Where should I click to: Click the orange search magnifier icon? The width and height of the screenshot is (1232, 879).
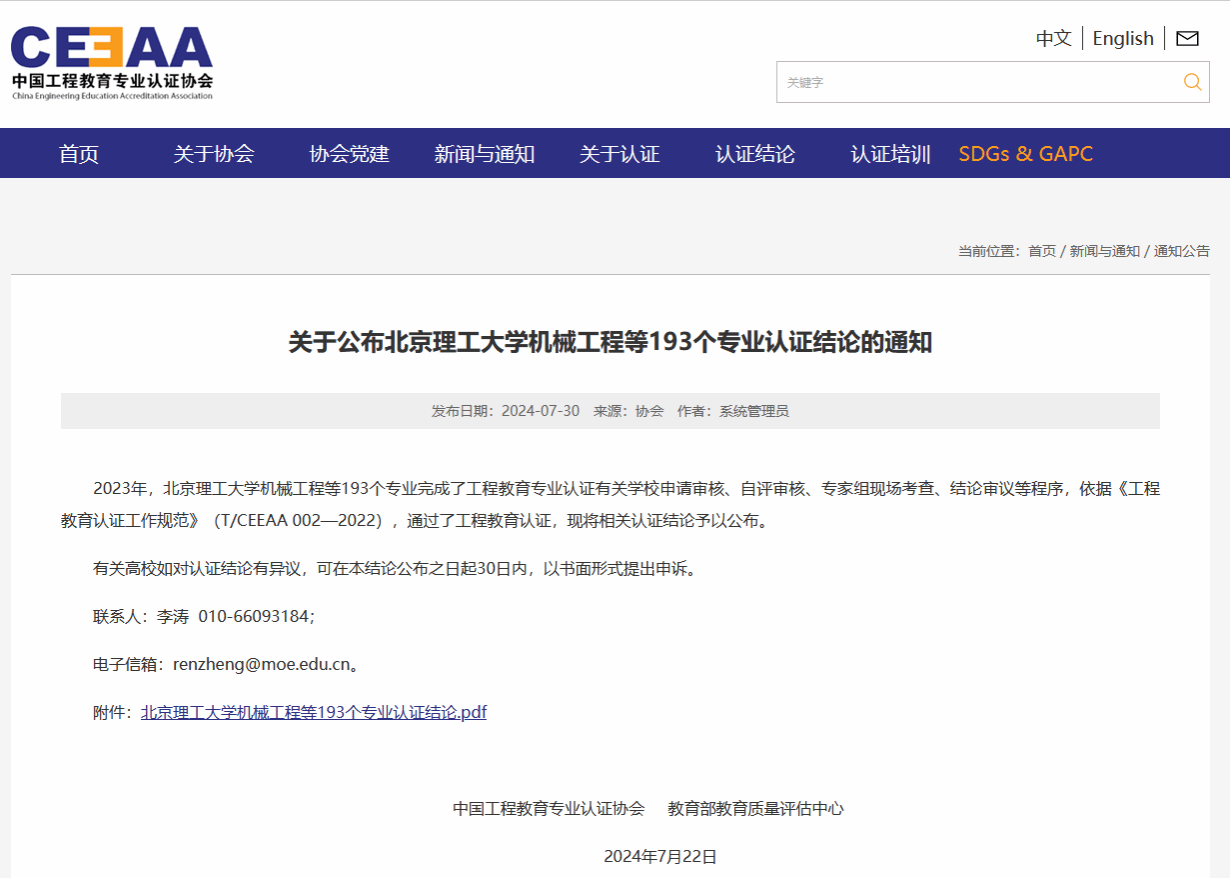1192,82
